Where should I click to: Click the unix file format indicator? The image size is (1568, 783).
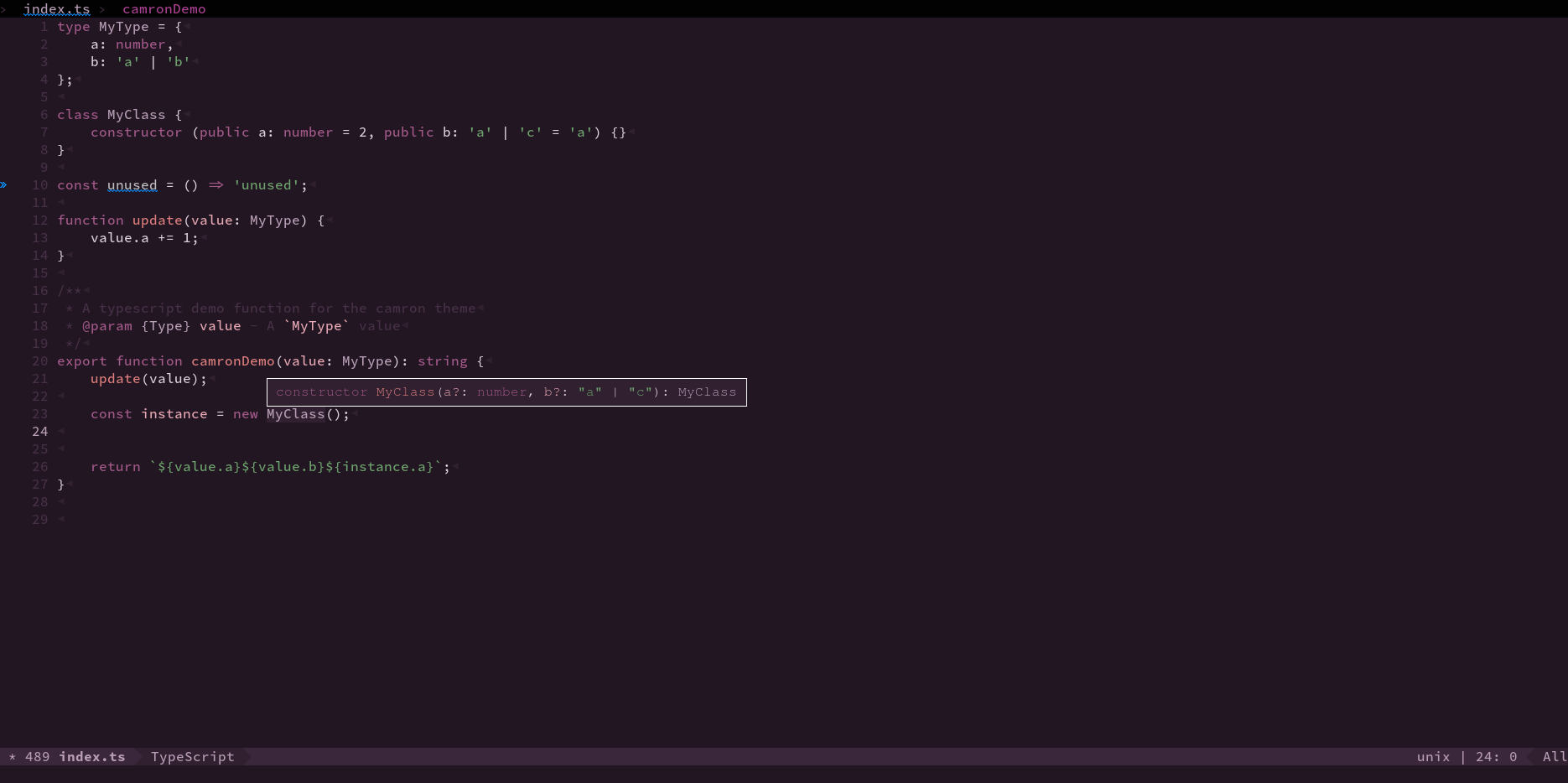coord(1433,756)
